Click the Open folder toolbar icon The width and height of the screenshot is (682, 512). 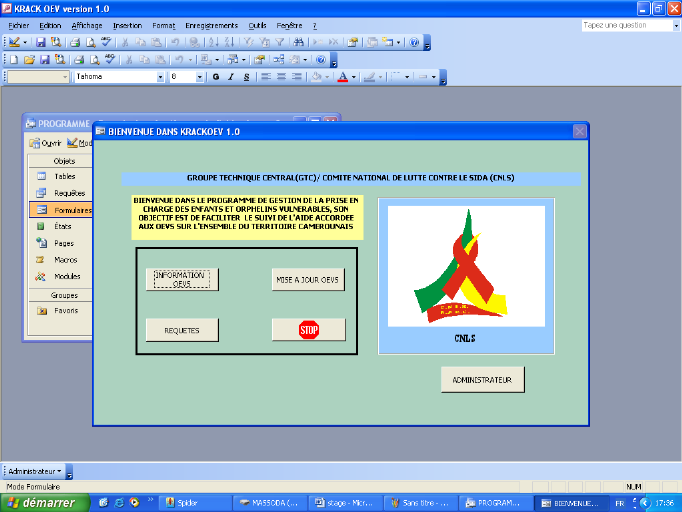tap(29, 60)
